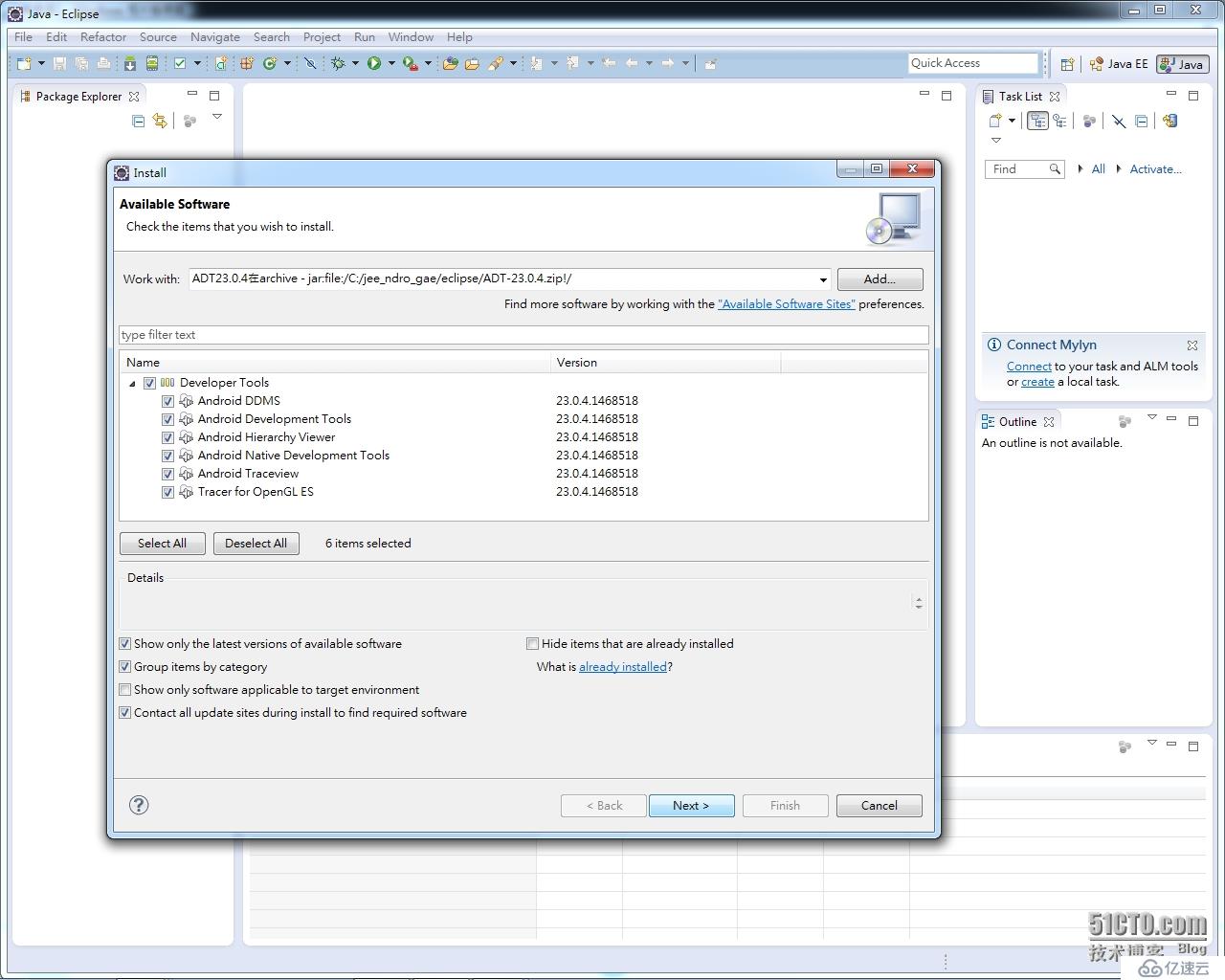Click the New file toolbar icon
The image size is (1225, 980).
coord(24,63)
